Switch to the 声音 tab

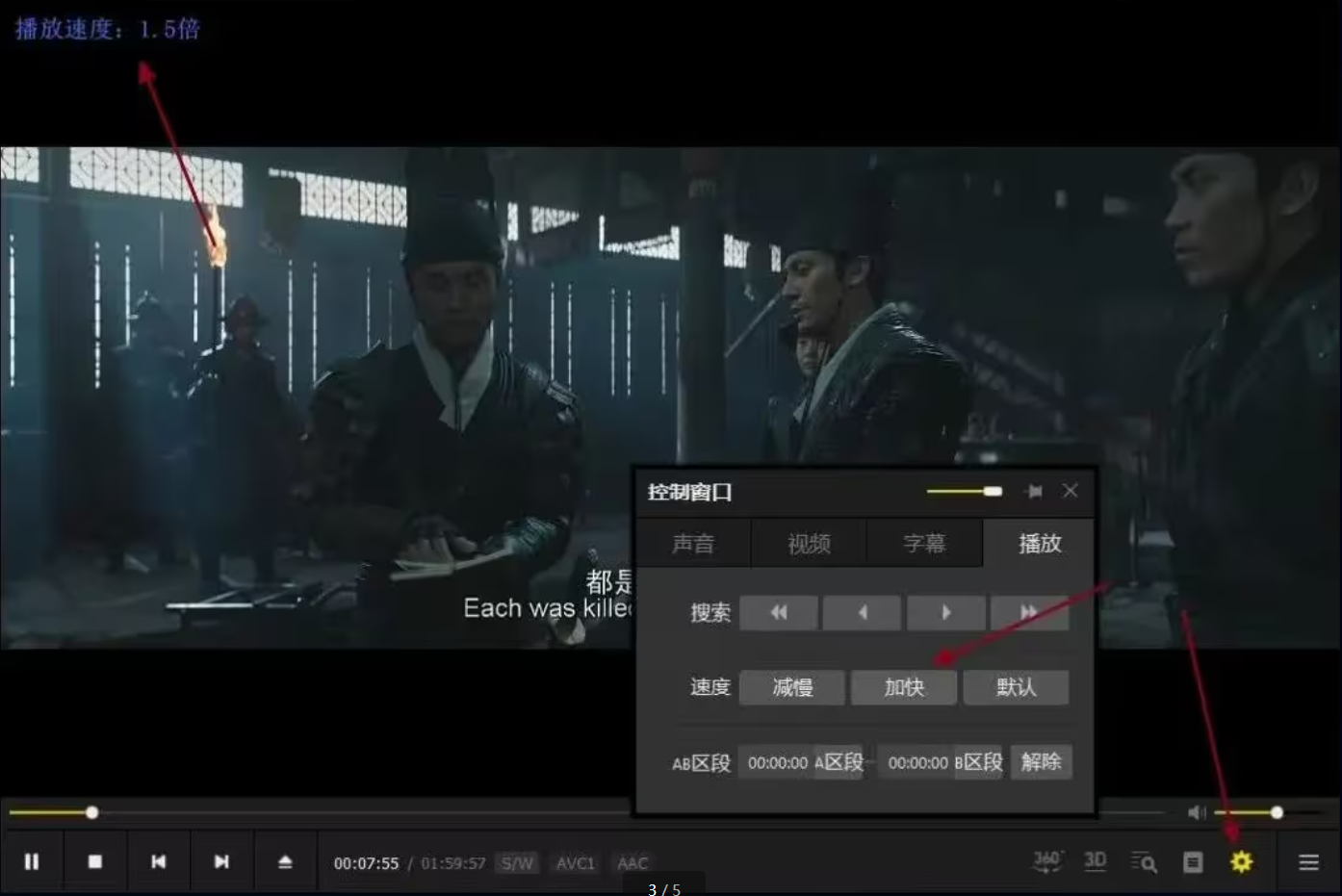(693, 544)
